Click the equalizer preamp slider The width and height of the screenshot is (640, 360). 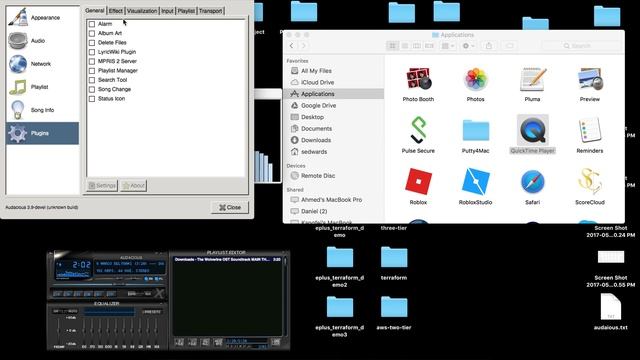59,330
